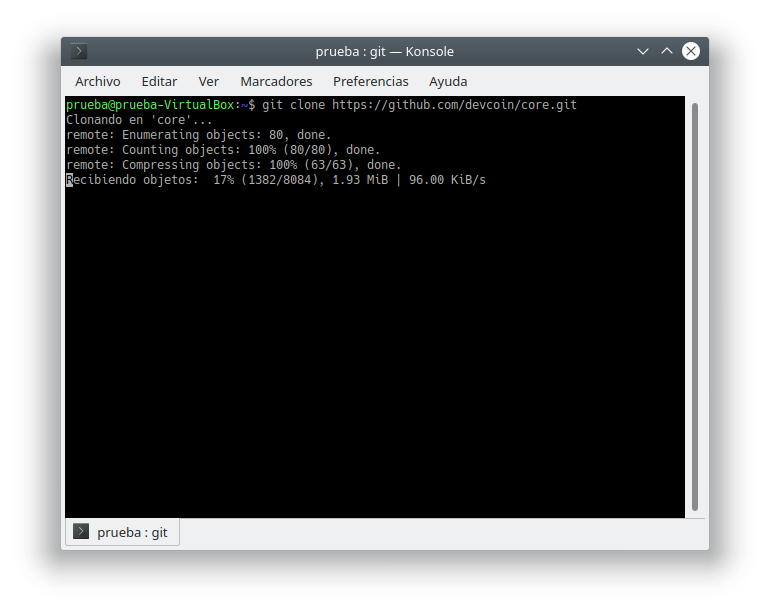Viewport: 770px width, 611px height.
Task: Click the Konsole terminal icon in title bar
Action: tap(79, 51)
